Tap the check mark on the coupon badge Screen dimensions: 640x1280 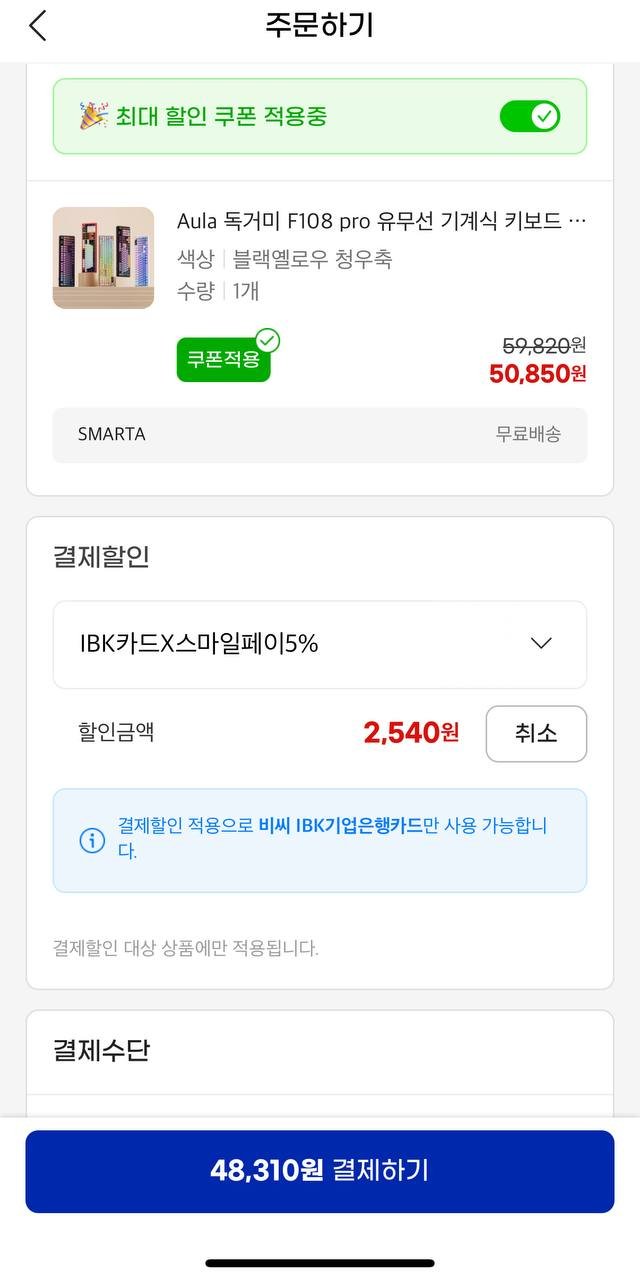pyautogui.click(x=267, y=341)
